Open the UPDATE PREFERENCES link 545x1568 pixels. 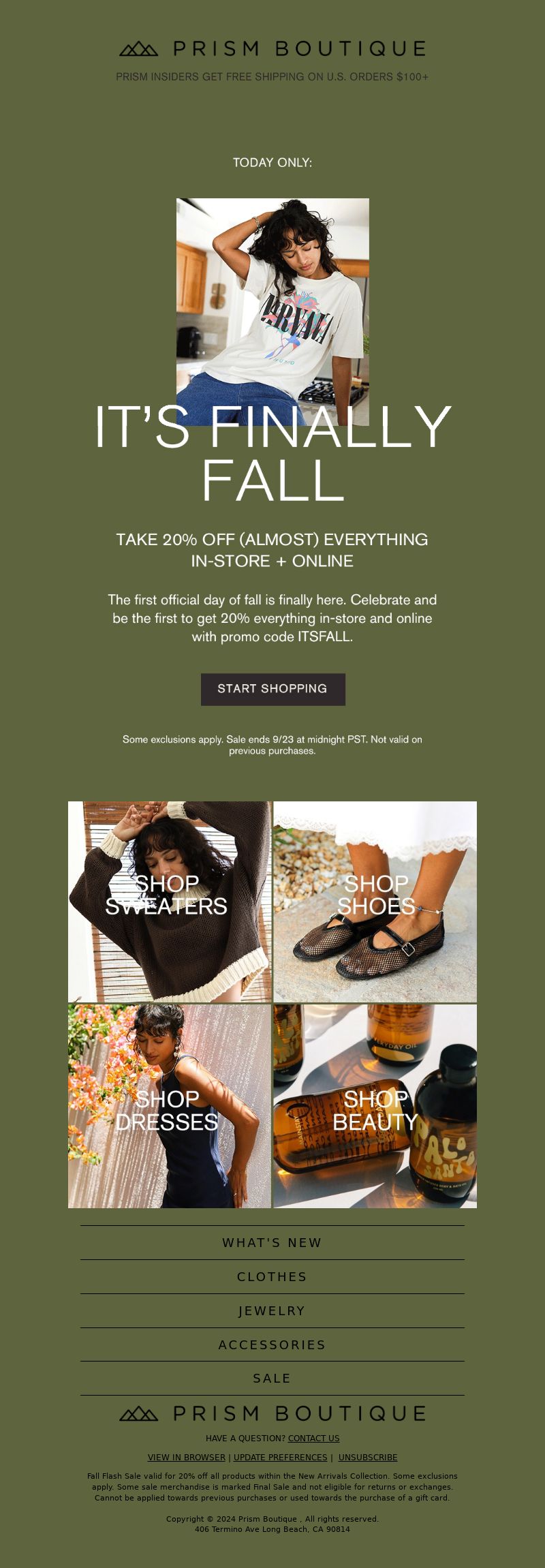[x=280, y=1457]
